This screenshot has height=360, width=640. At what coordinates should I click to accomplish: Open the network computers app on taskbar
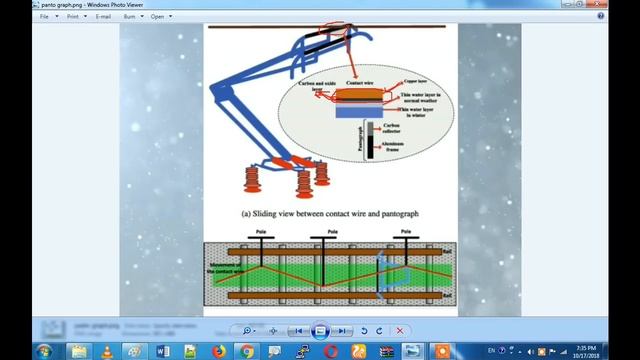[x=302, y=351]
